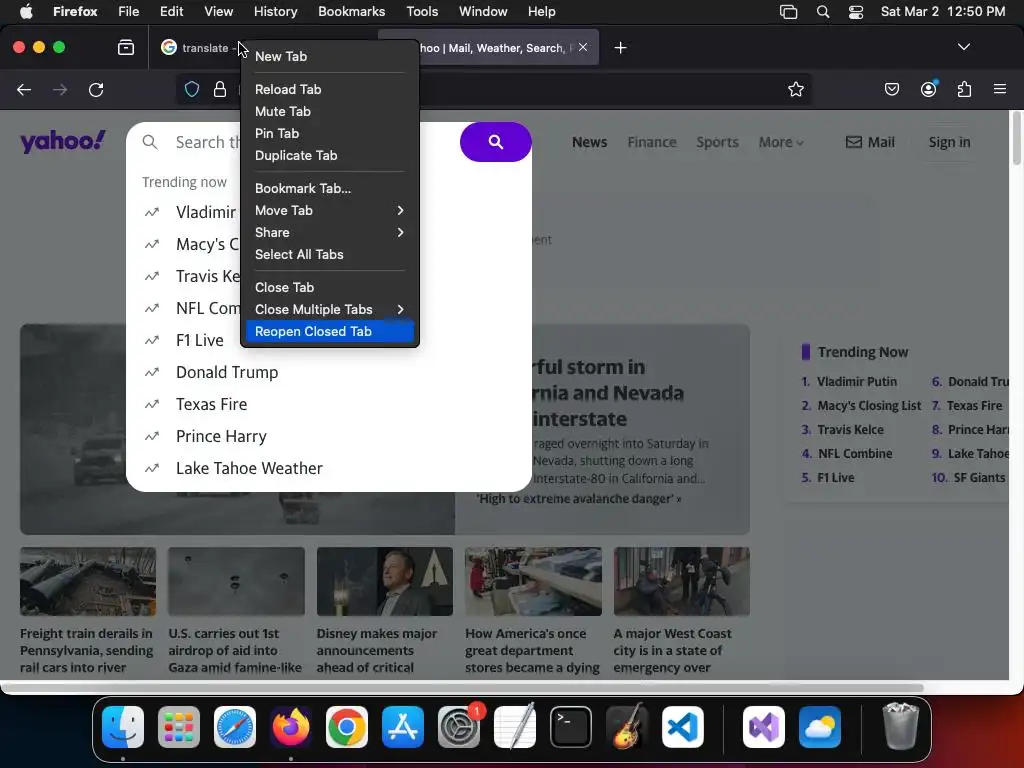Expand the Close Multiple Tabs submenu
Image resolution: width=1024 pixels, height=768 pixels.
330,310
